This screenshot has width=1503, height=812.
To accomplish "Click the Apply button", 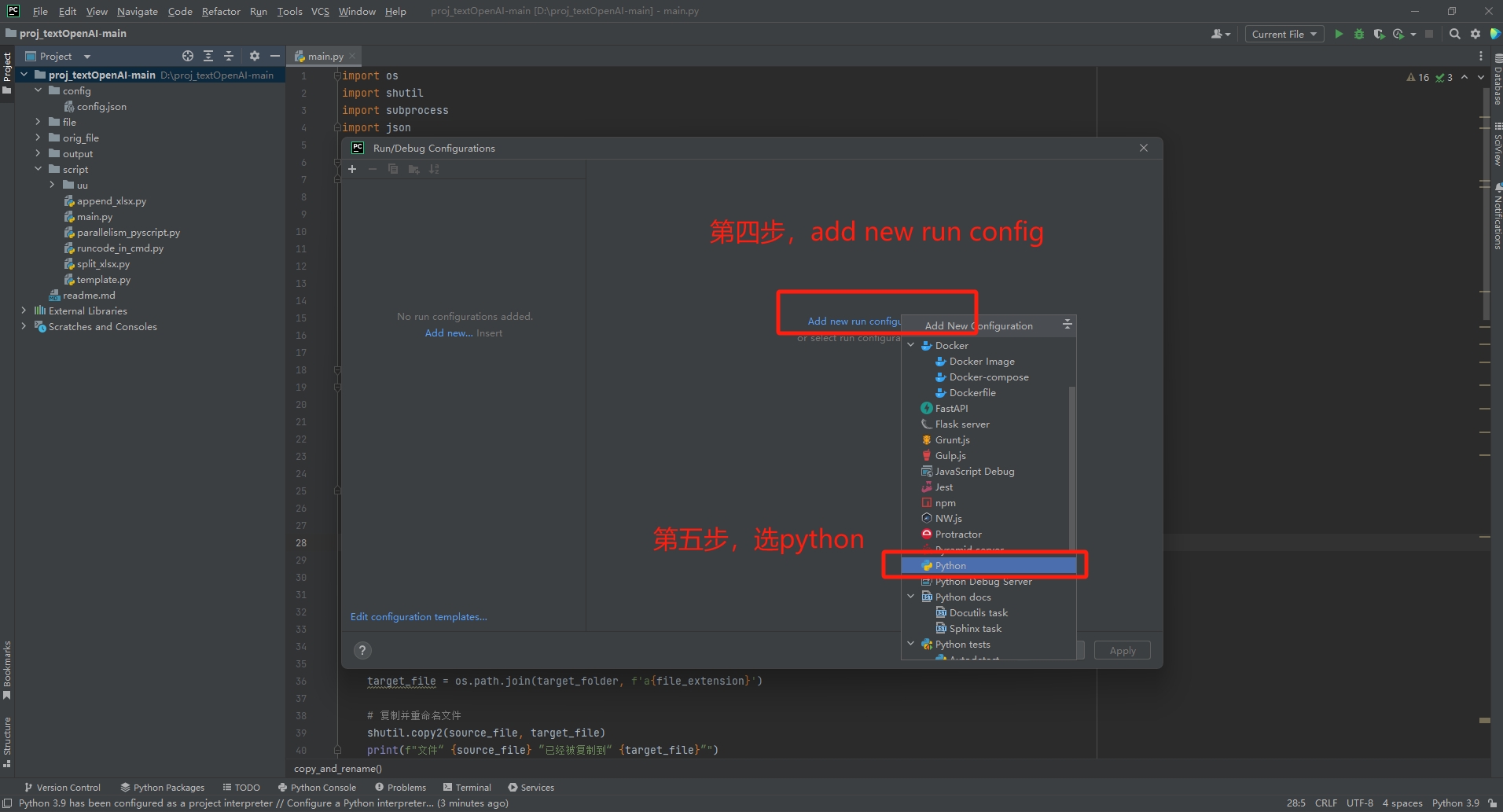I will click(1123, 650).
